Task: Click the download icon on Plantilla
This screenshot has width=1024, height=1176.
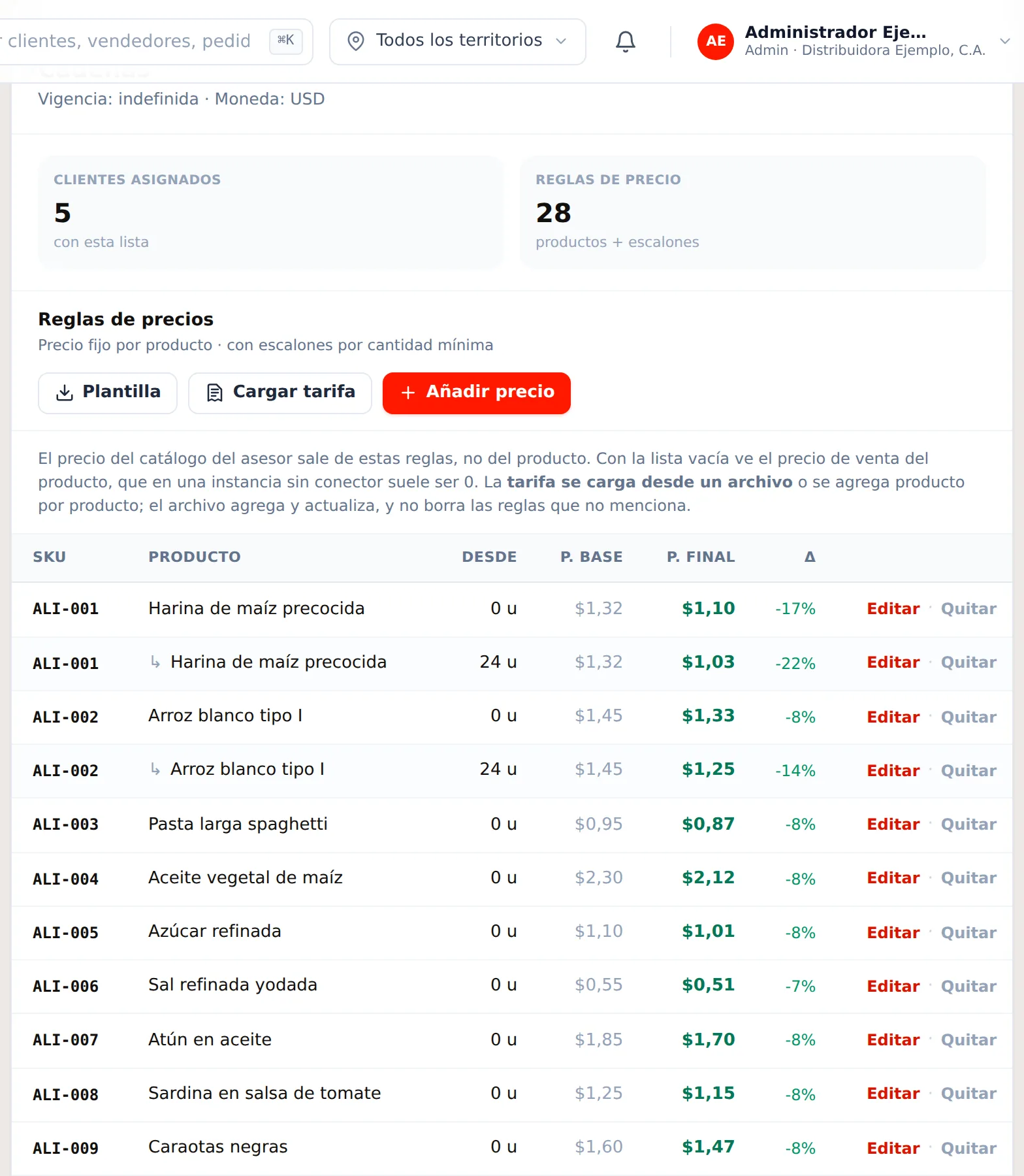Action: 65,393
